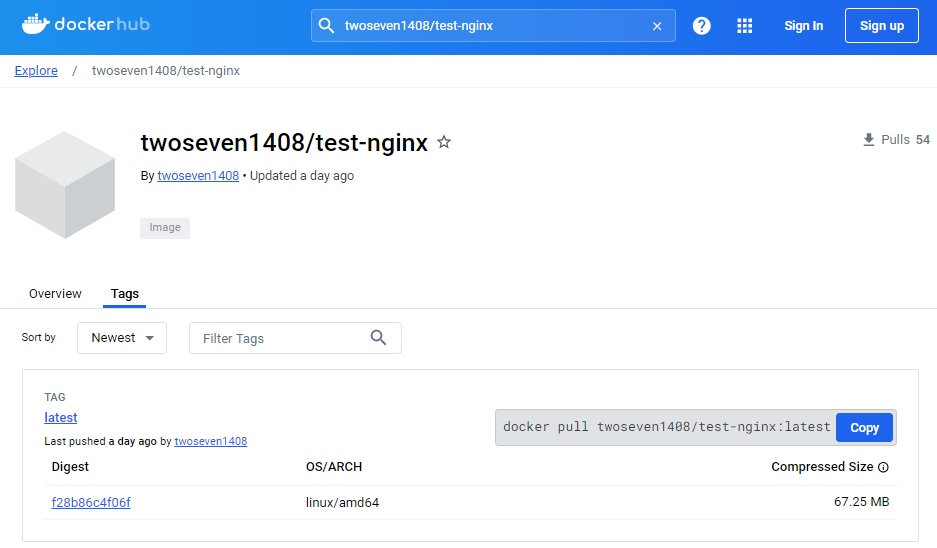Click the linux/amd64 OS/ARCH cell
The width and height of the screenshot is (937, 548).
click(342, 503)
